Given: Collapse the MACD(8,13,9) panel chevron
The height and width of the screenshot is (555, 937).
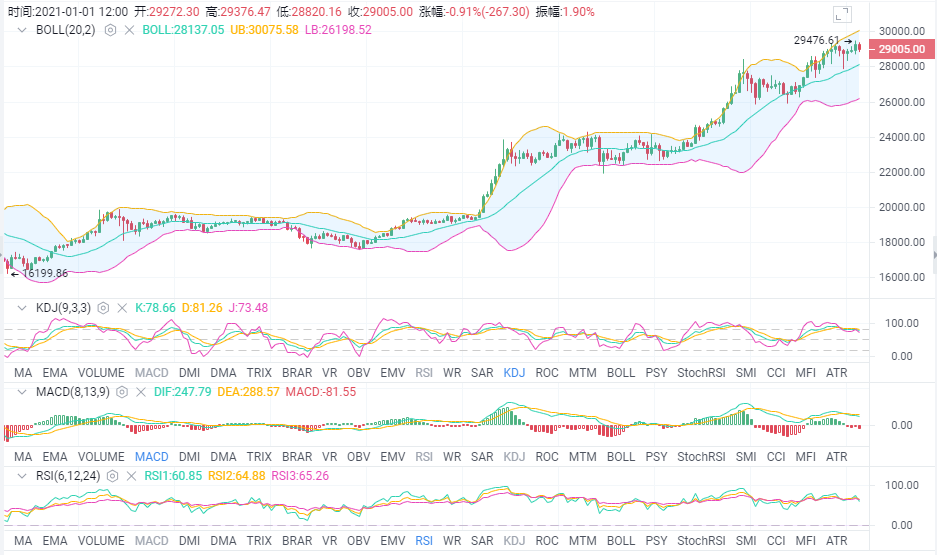Looking at the screenshot, I should pyautogui.click(x=22, y=393).
